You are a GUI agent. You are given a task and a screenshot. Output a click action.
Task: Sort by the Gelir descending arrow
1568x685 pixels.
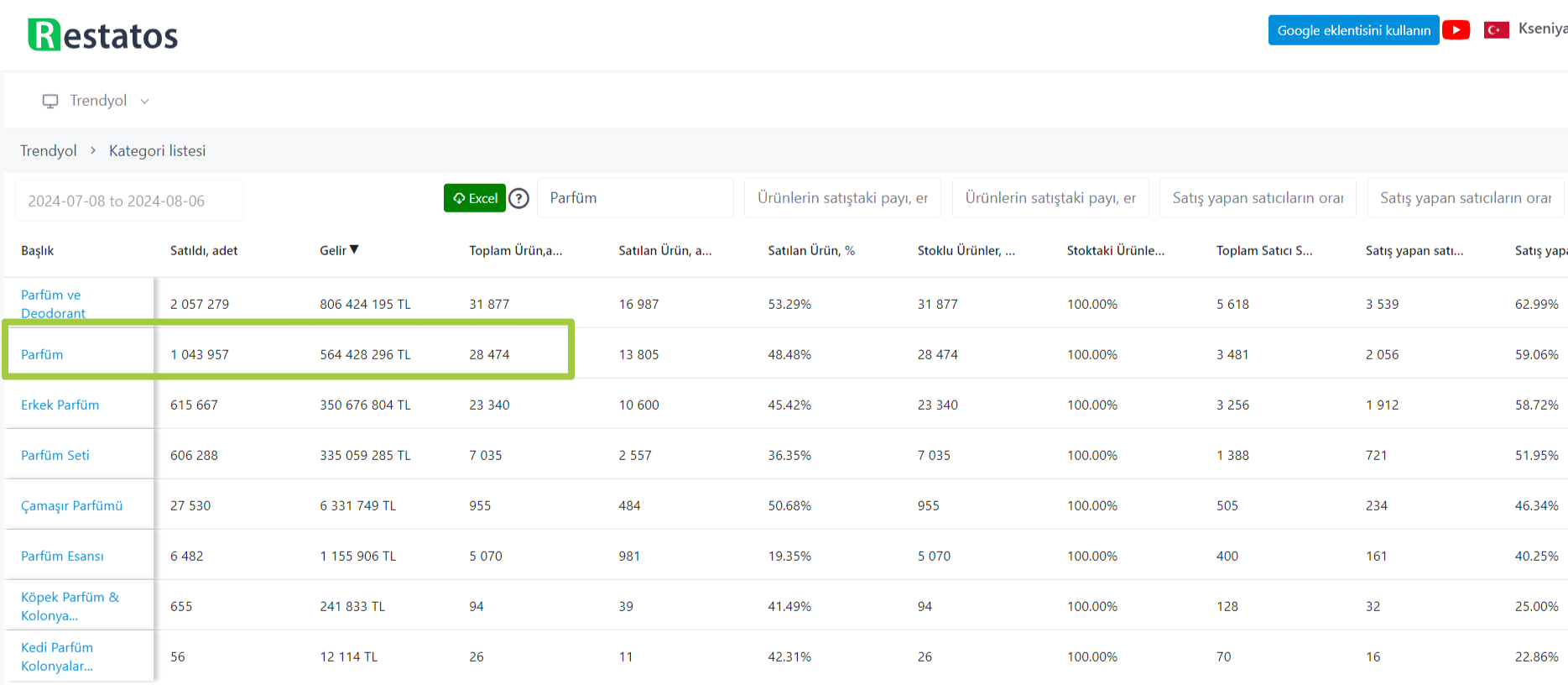point(354,249)
